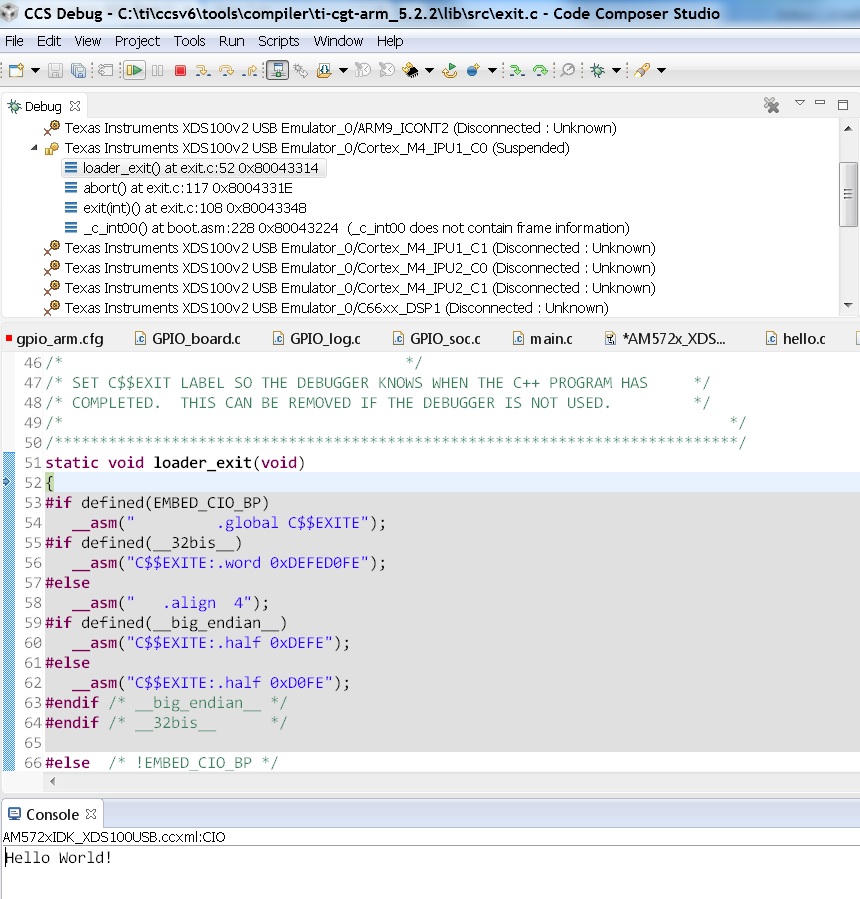
Task: Click the green Resume button in toolbar
Action: pyautogui.click(x=133, y=70)
